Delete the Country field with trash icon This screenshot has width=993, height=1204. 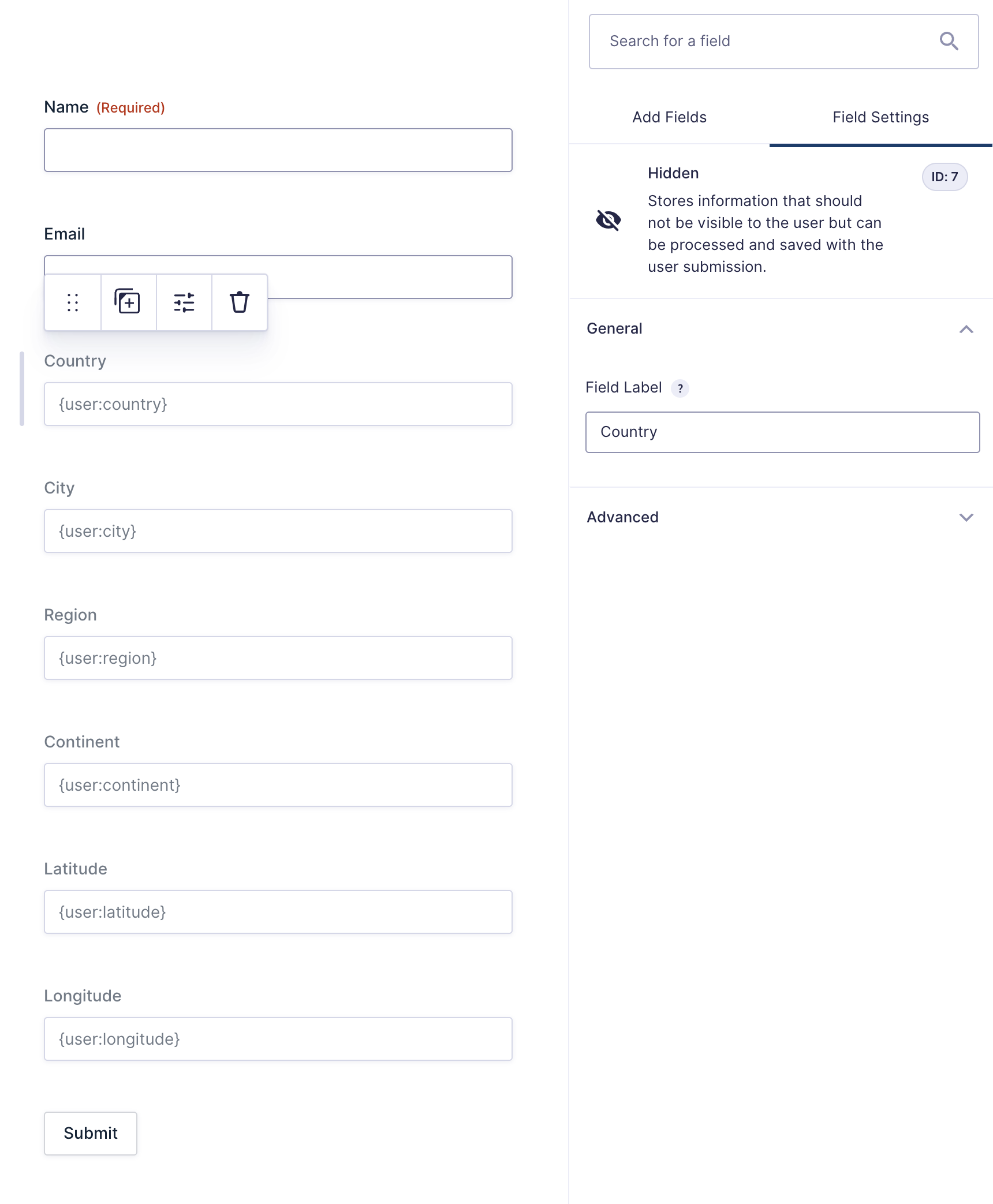[x=240, y=302]
